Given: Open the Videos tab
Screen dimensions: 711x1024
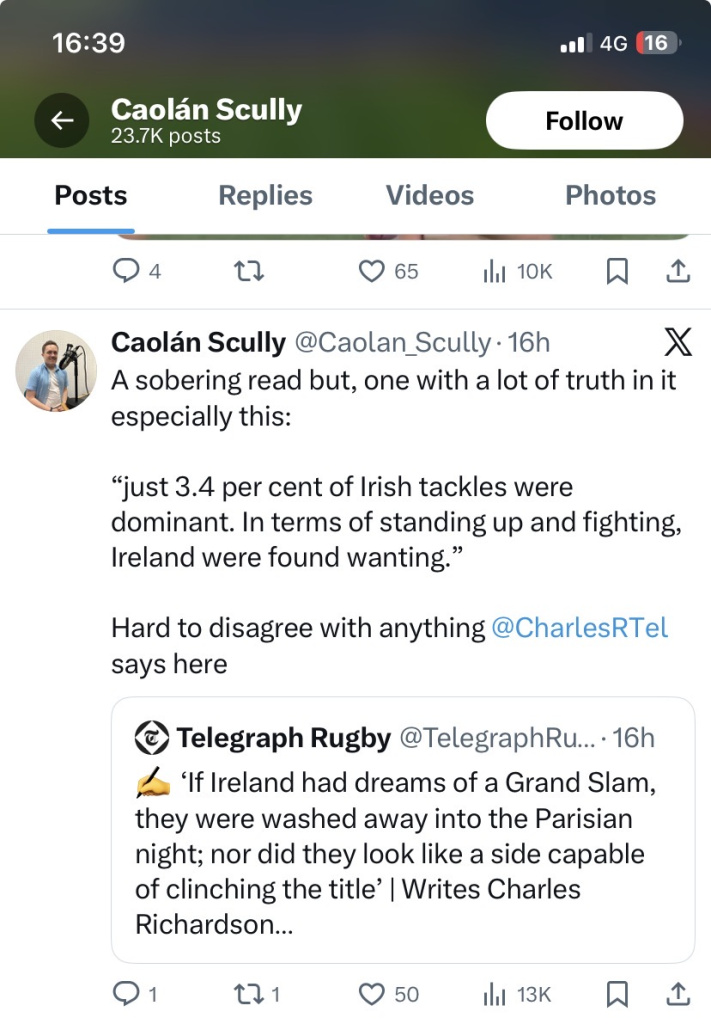Looking at the screenshot, I should (430, 195).
